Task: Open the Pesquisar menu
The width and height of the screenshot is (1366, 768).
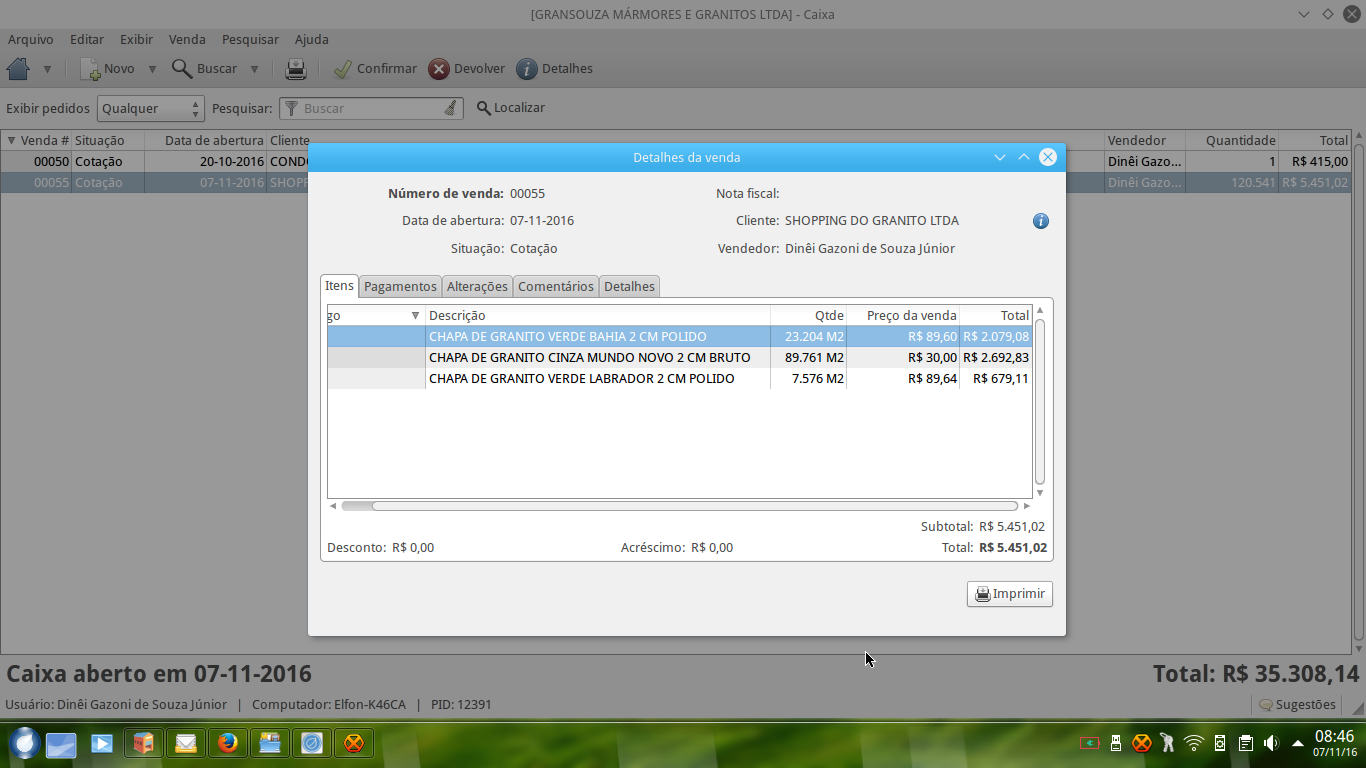Action: coord(250,39)
